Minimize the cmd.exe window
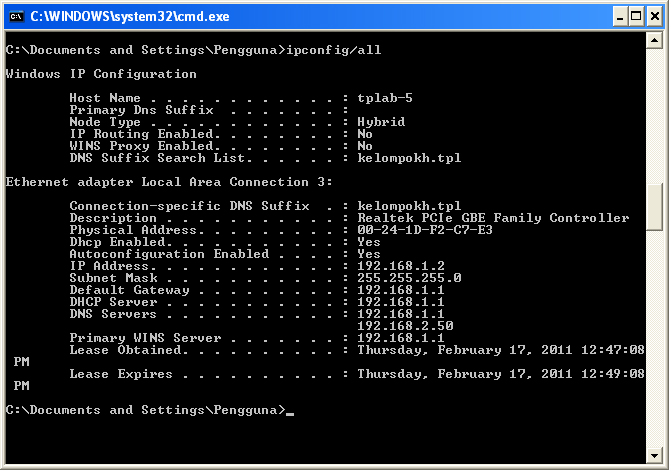 [x=620, y=17]
